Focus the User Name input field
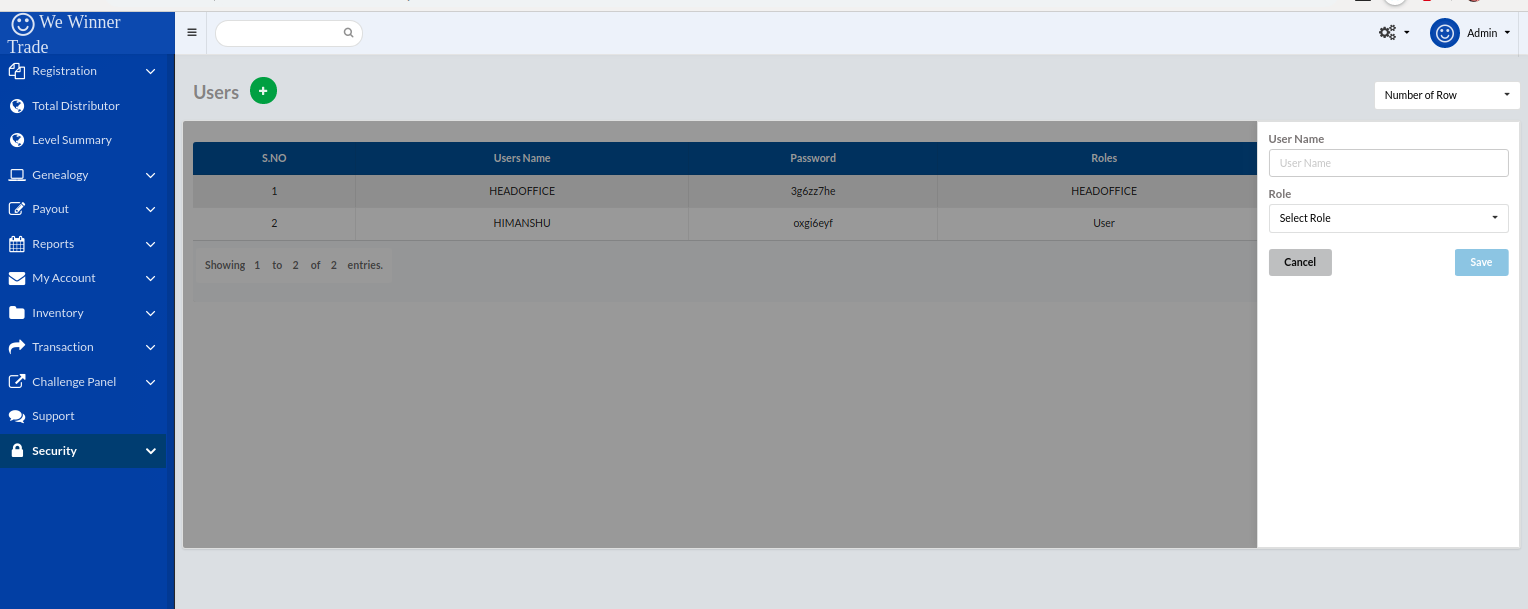This screenshot has width=1528, height=609. pos(1388,163)
